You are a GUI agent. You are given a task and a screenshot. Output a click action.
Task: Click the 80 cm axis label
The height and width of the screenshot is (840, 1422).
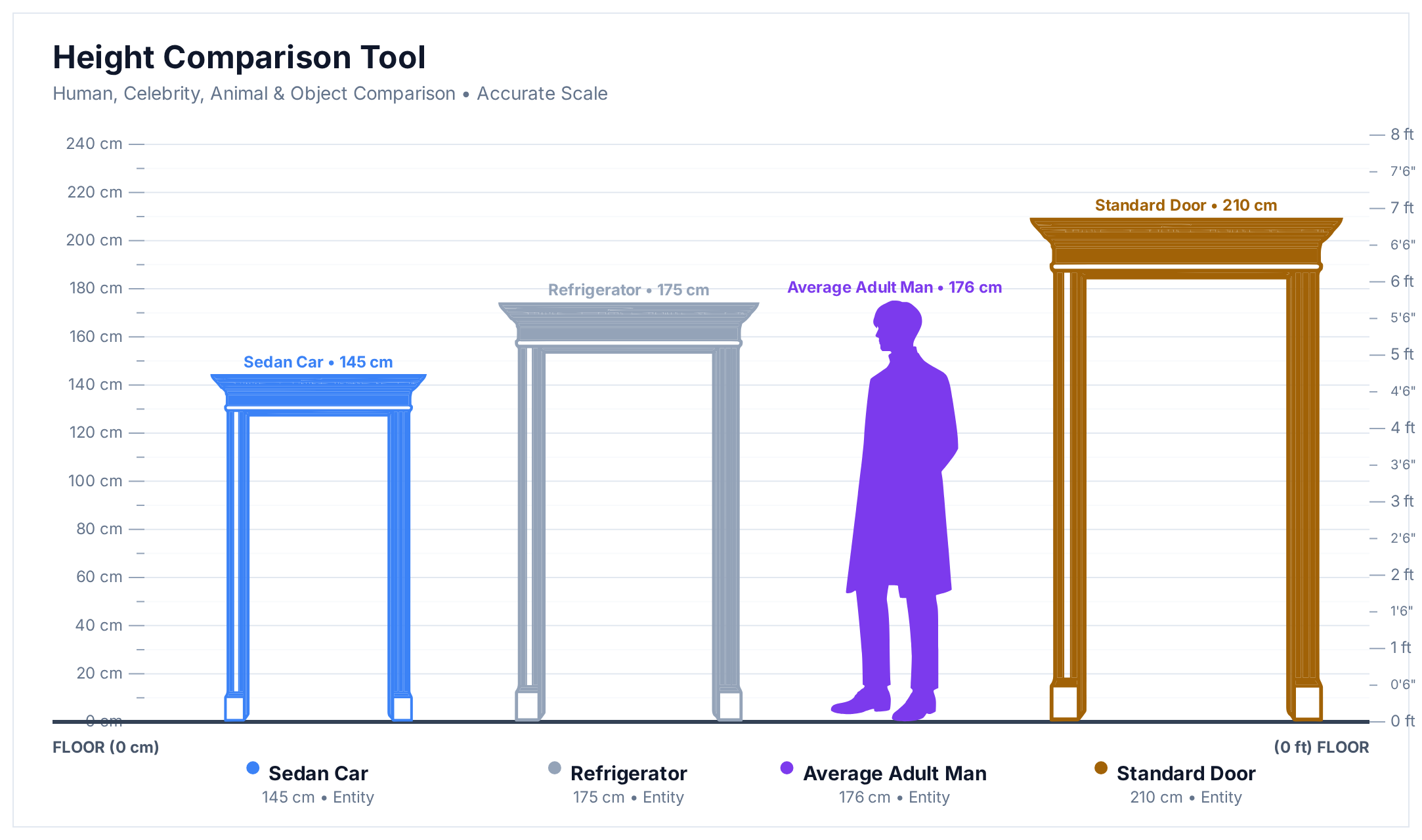tap(99, 529)
